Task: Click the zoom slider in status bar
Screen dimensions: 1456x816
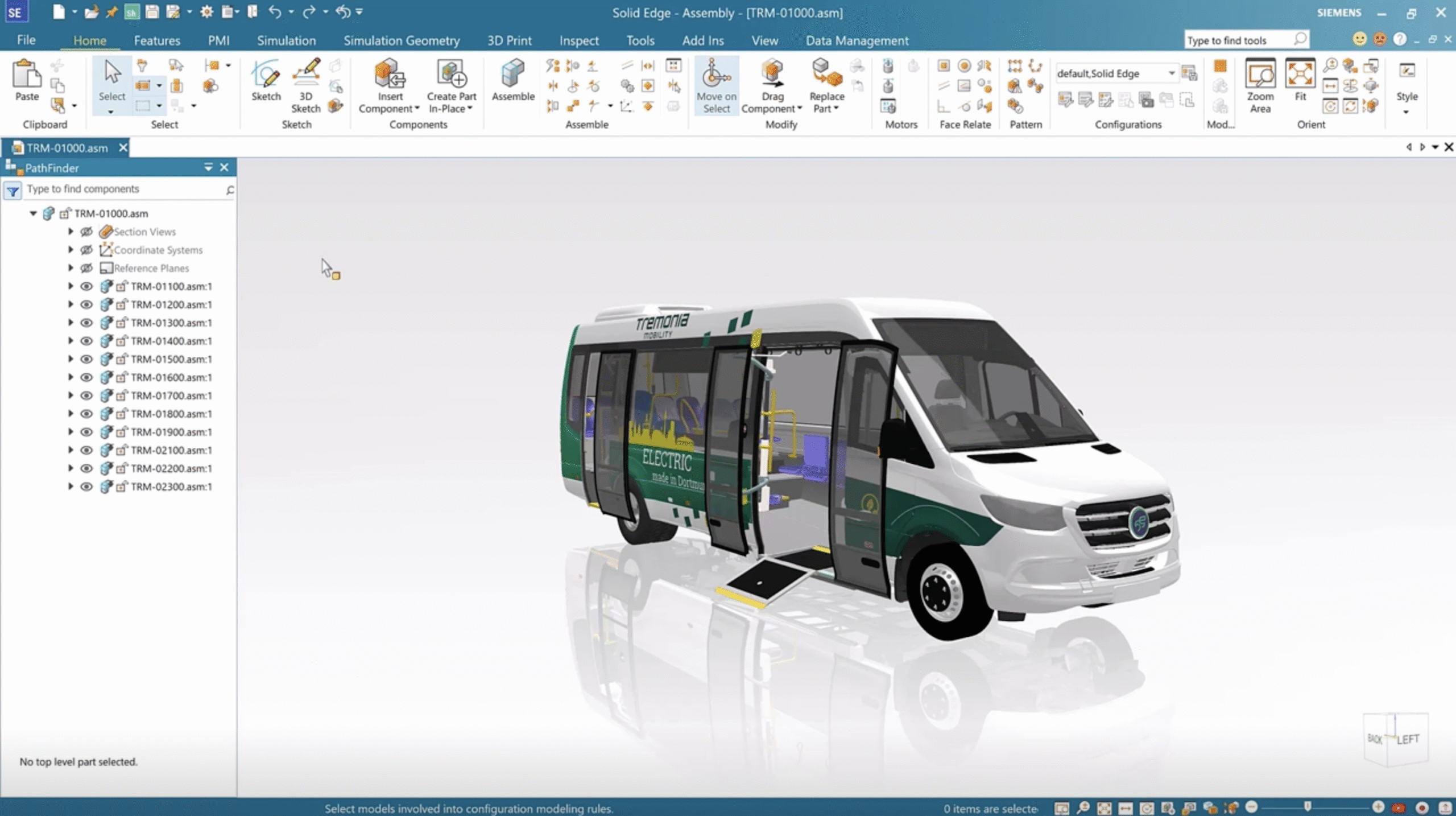Action: pyautogui.click(x=1307, y=807)
